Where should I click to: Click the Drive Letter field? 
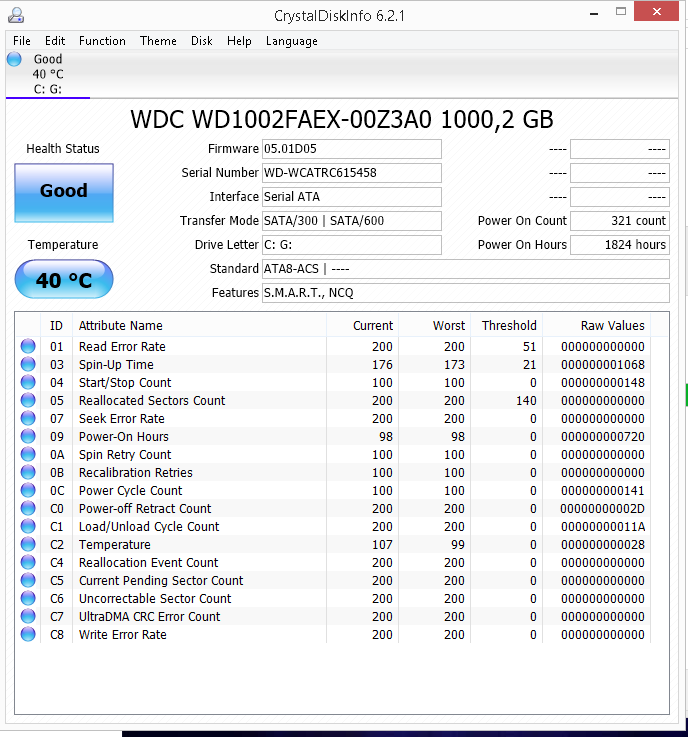352,245
